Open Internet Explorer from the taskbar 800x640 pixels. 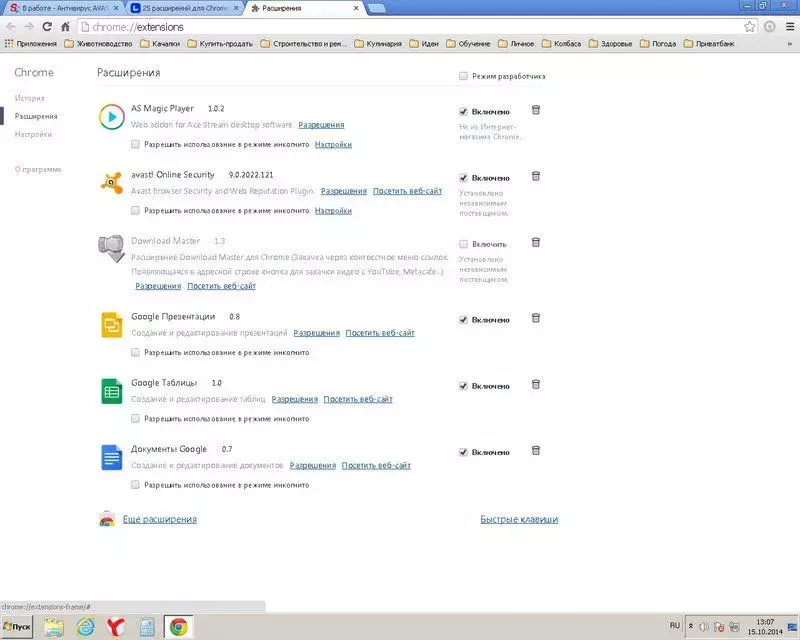click(86, 627)
